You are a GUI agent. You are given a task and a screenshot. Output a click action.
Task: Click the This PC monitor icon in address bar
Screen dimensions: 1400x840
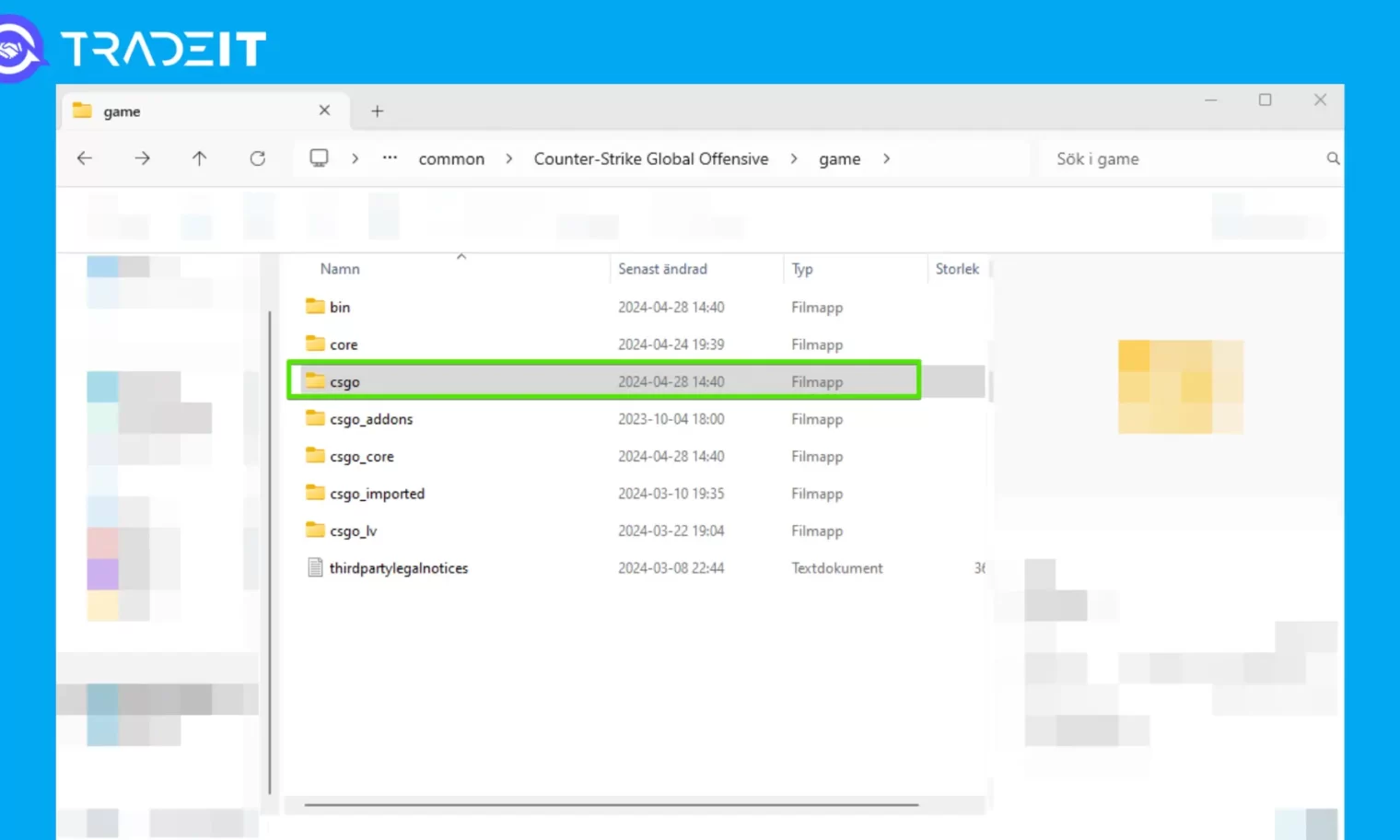319,157
